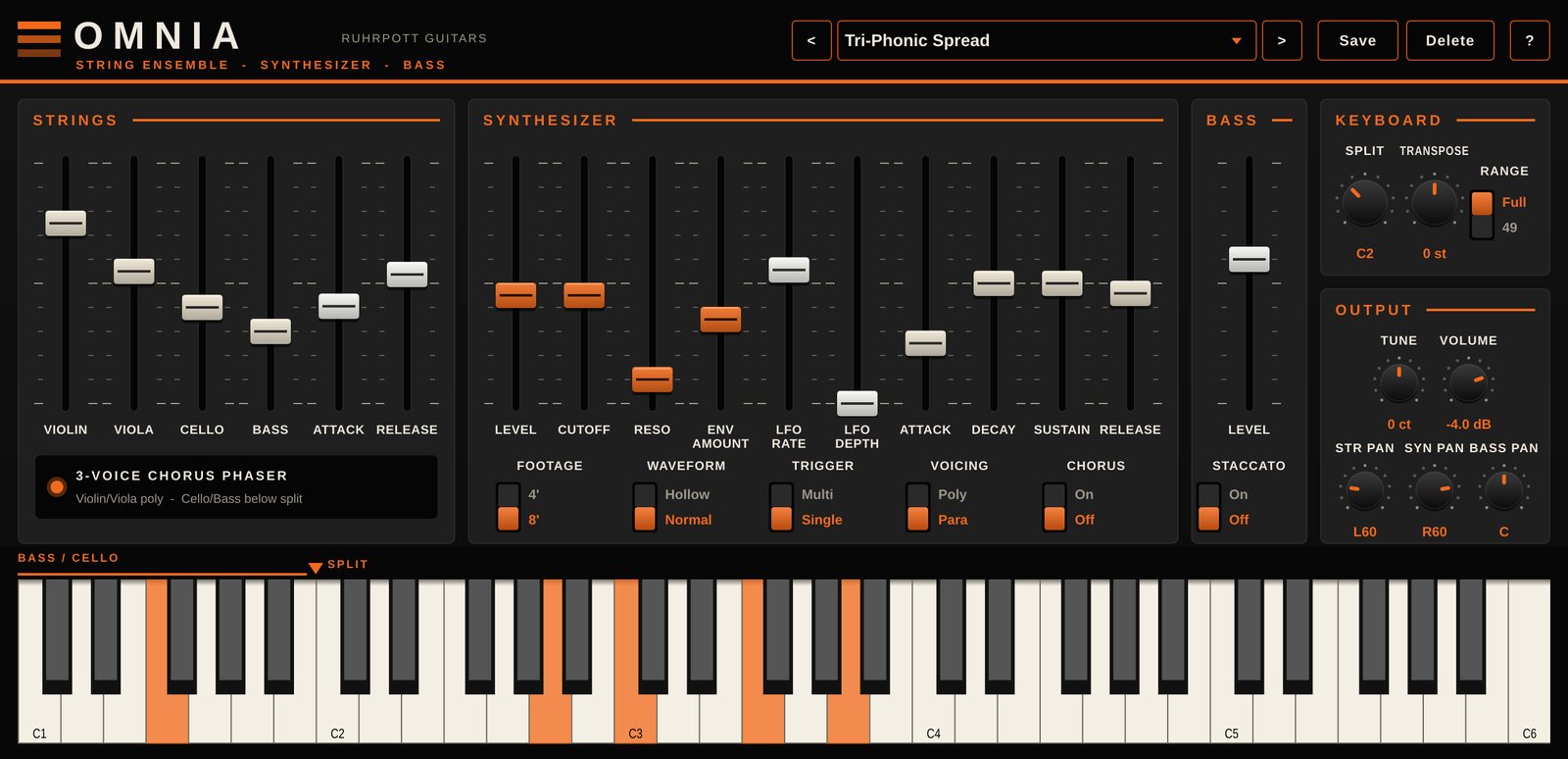Image resolution: width=1568 pixels, height=759 pixels.
Task: Click the Viola fader handle
Action: [133, 272]
